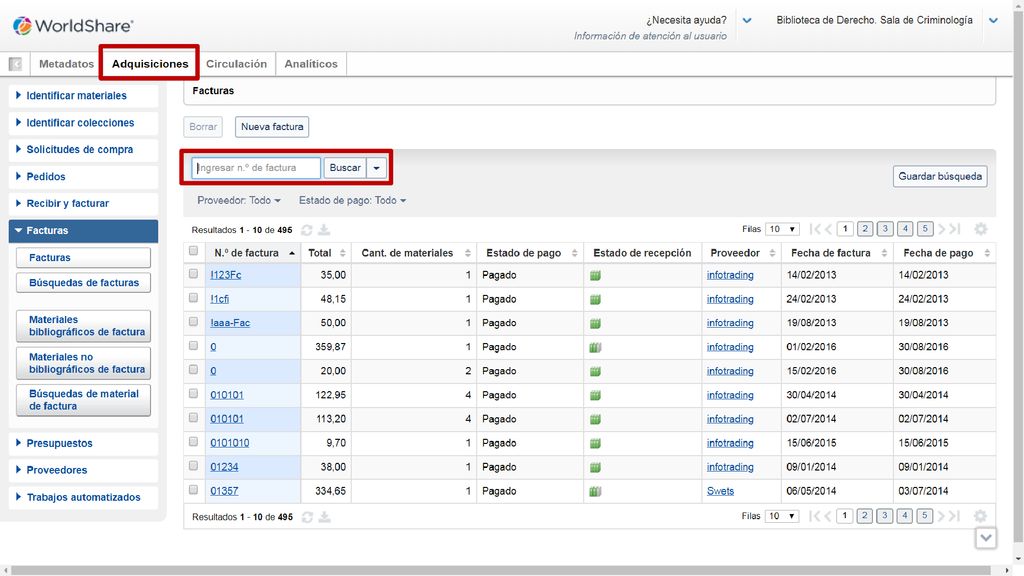The height and width of the screenshot is (576, 1024).
Task: Click the Nueva factura button
Action: point(272,127)
